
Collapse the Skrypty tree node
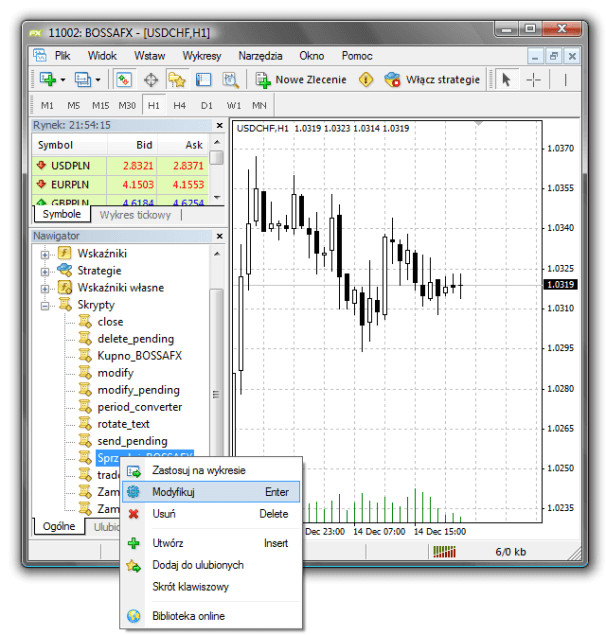[45, 306]
